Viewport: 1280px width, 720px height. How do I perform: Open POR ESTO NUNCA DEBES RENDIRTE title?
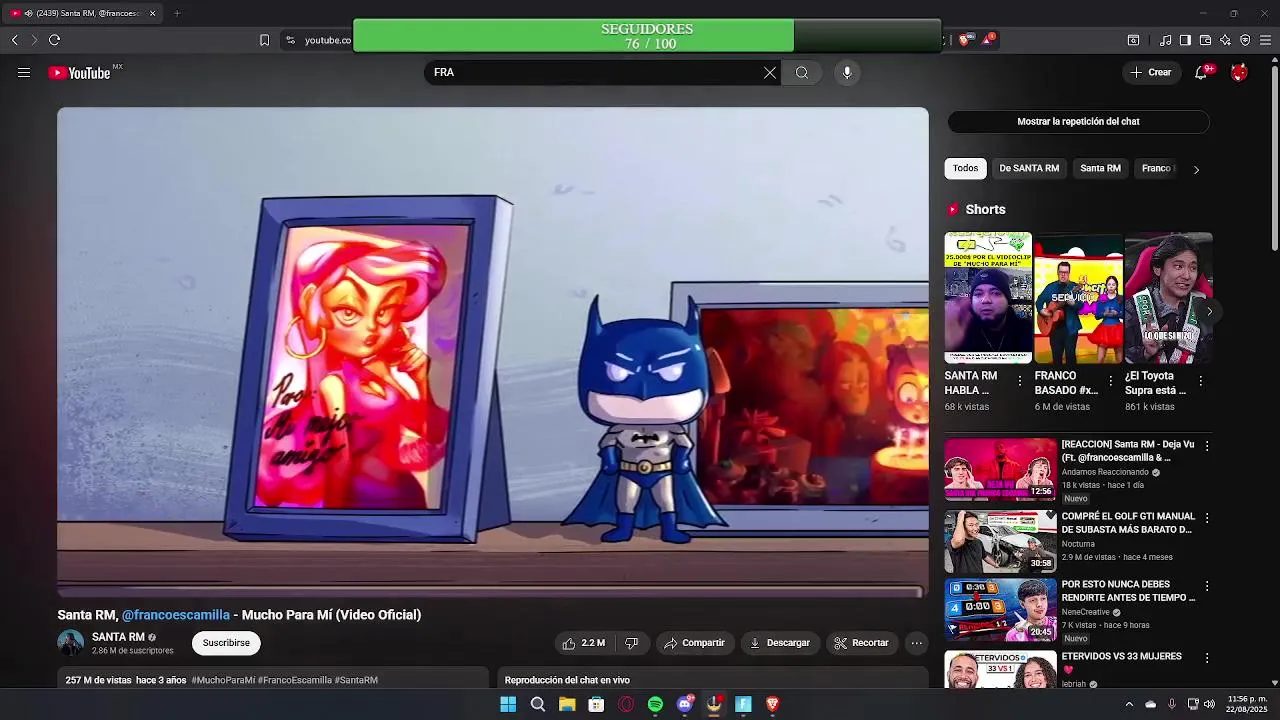pyautogui.click(x=1128, y=591)
